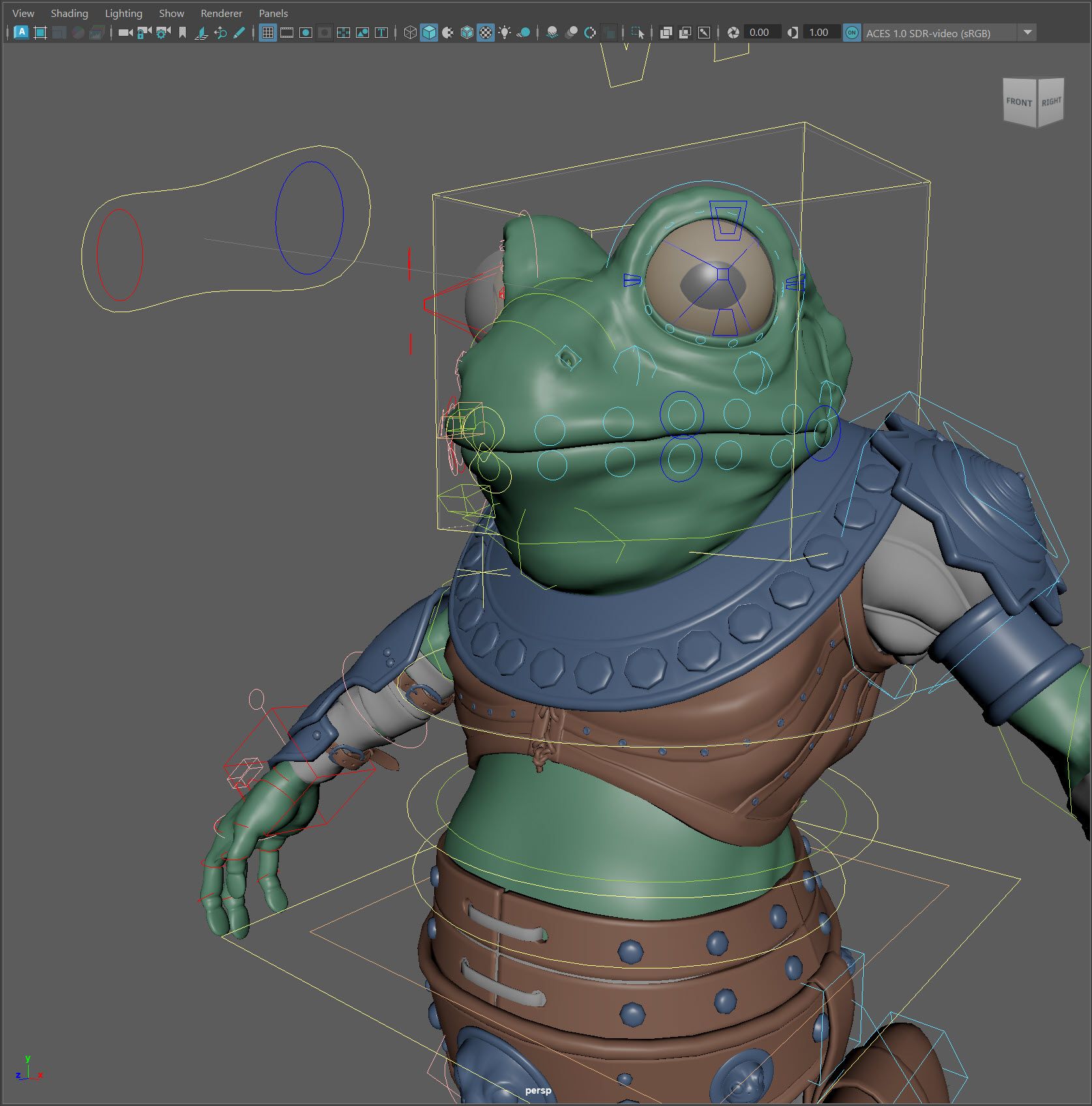Screen dimensions: 1092x1106
Task: Select the blue square pupil control on the eye
Action: [722, 274]
